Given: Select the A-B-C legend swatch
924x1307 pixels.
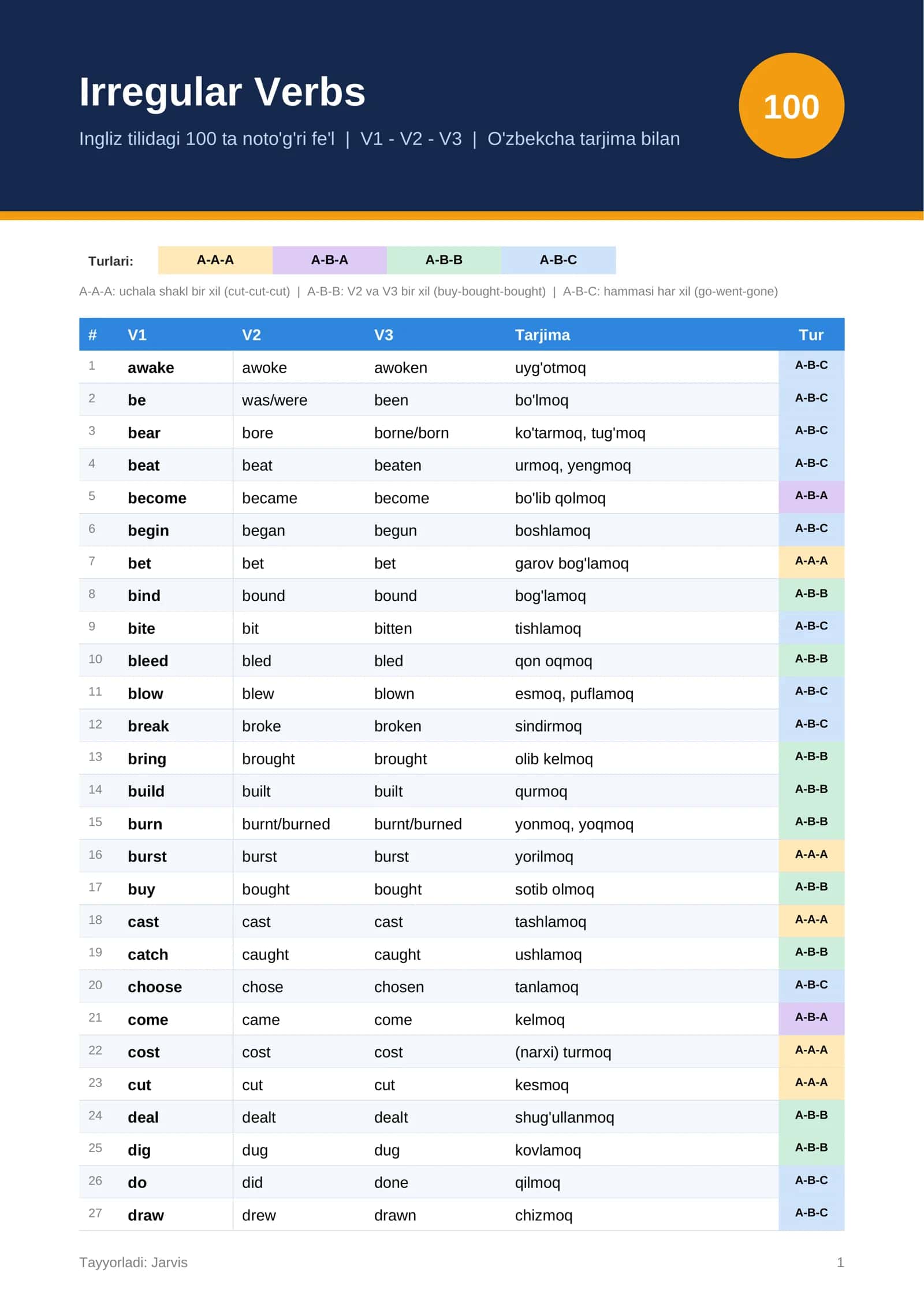Looking at the screenshot, I should pos(558,260).
